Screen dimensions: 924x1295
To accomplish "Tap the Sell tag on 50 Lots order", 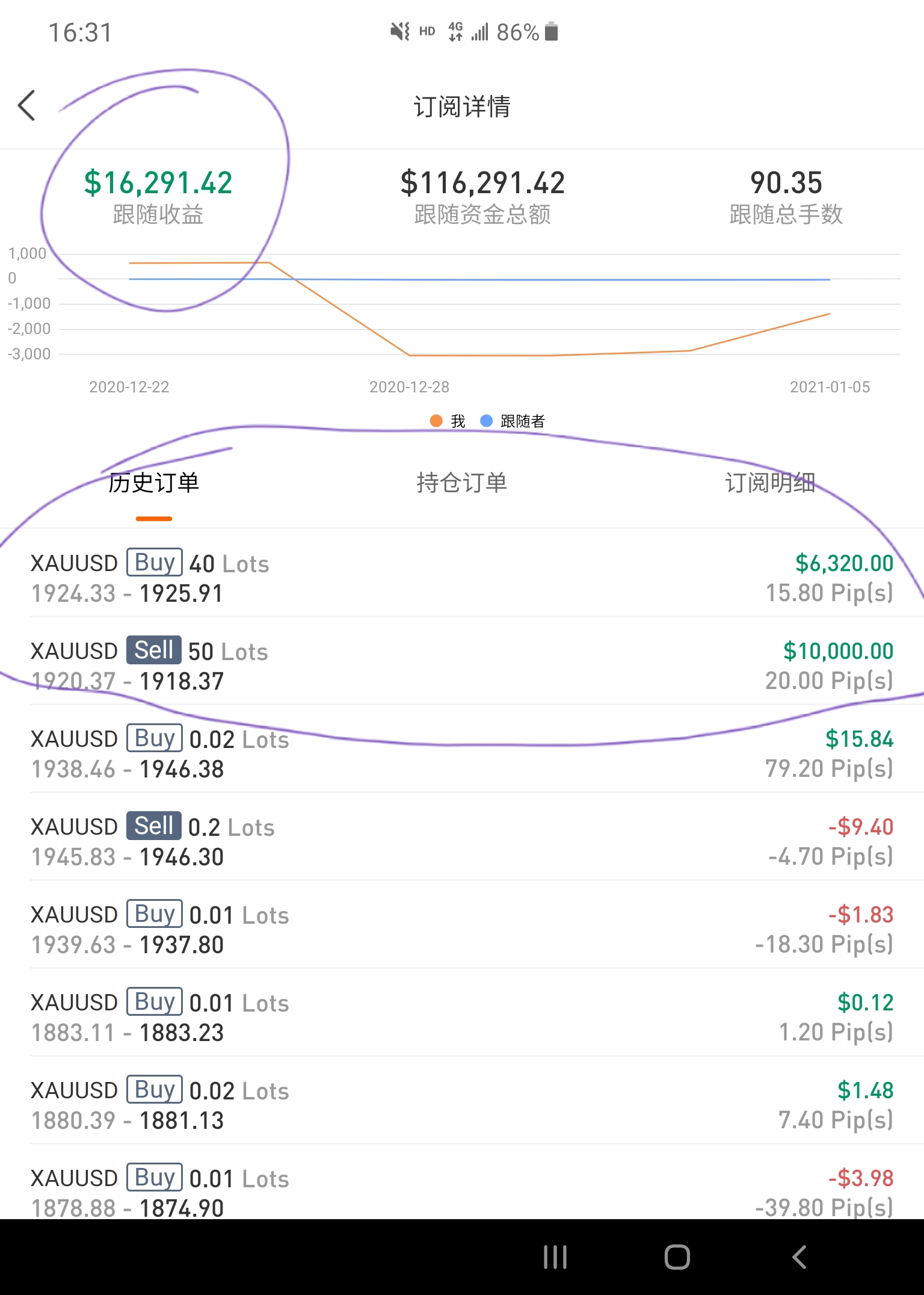I will (x=154, y=651).
